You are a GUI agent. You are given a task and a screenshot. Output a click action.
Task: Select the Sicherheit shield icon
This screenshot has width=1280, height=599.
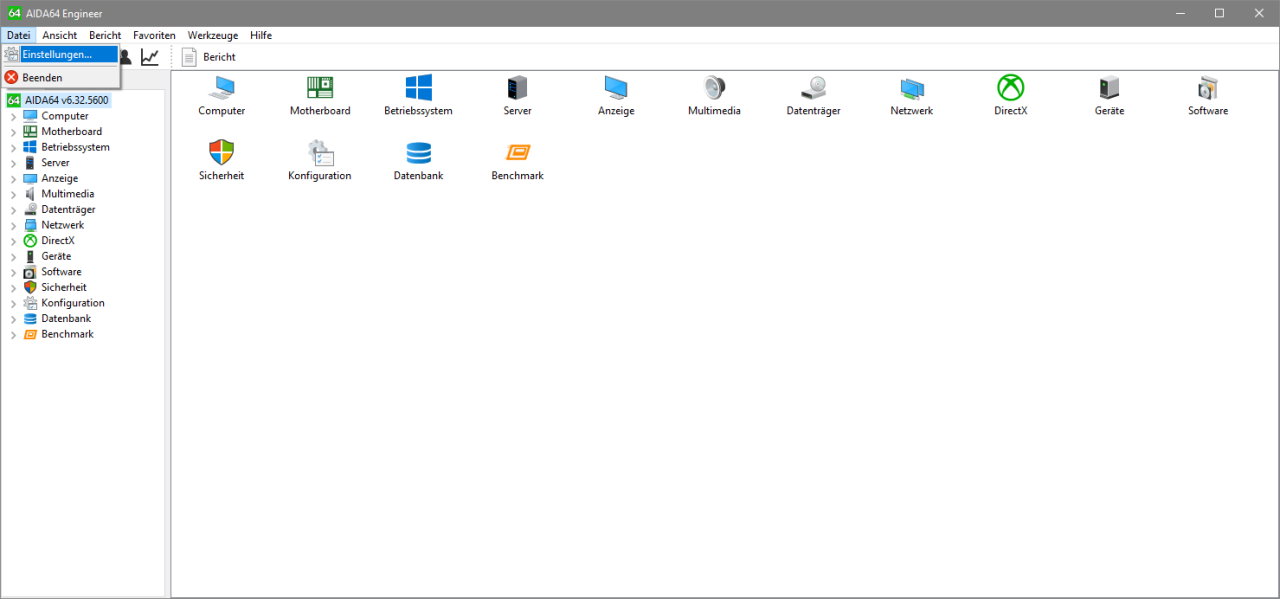221,153
